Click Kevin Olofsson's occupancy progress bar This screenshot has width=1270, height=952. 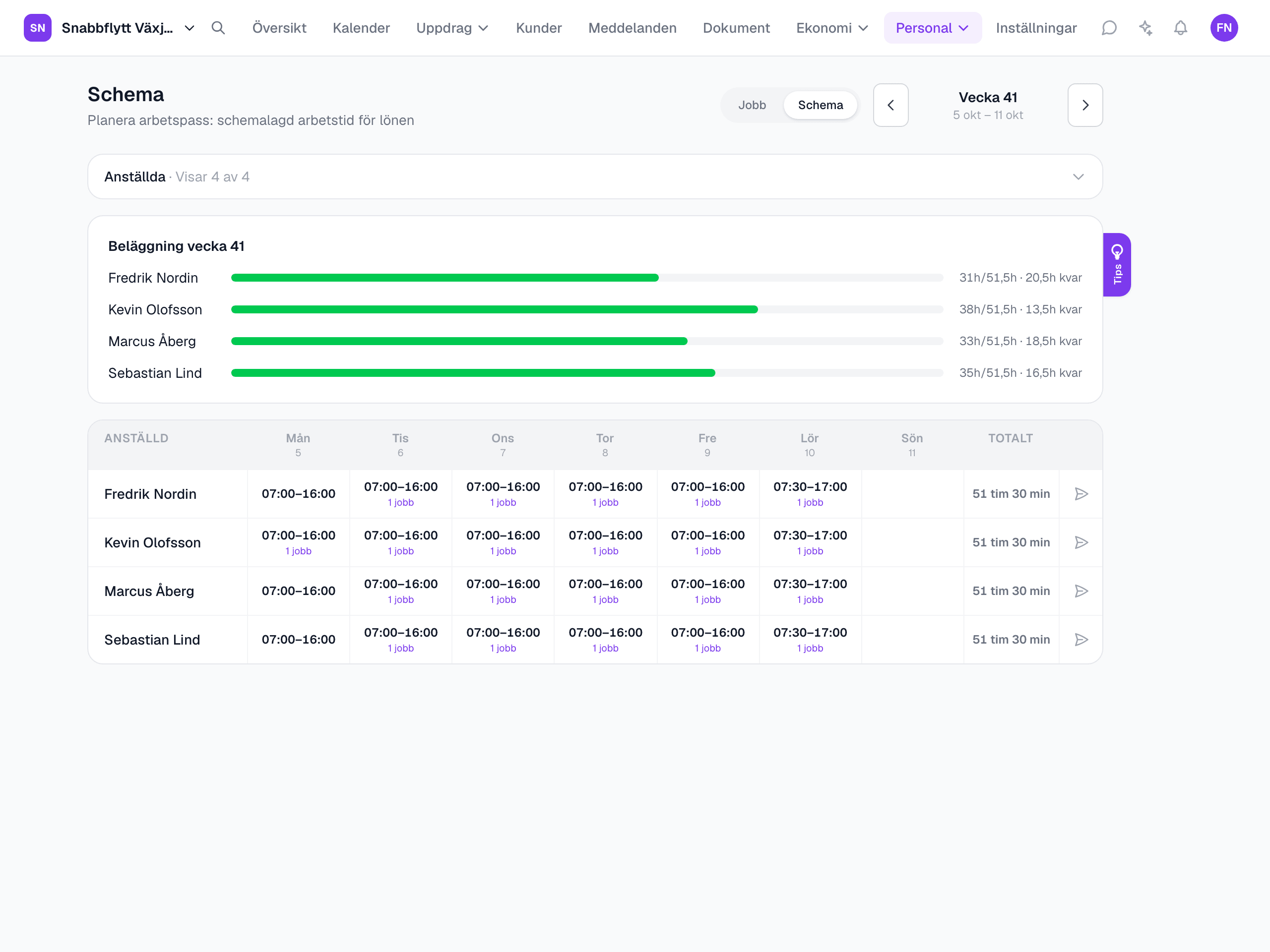[587, 309]
